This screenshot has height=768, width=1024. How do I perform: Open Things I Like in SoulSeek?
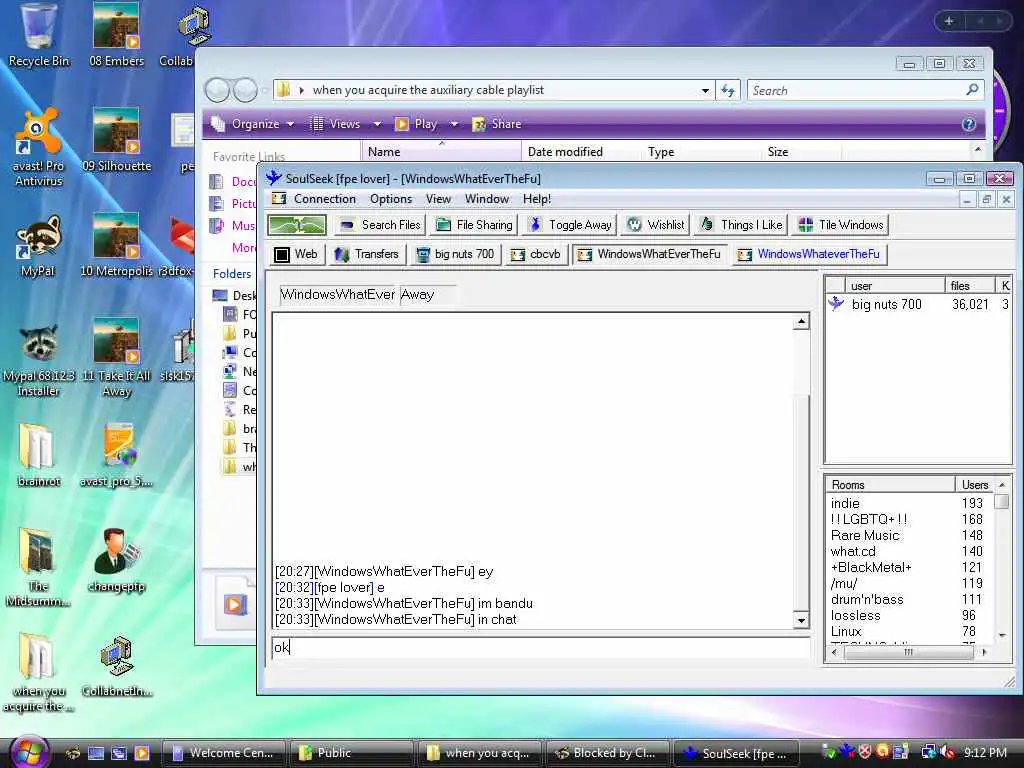coord(741,225)
